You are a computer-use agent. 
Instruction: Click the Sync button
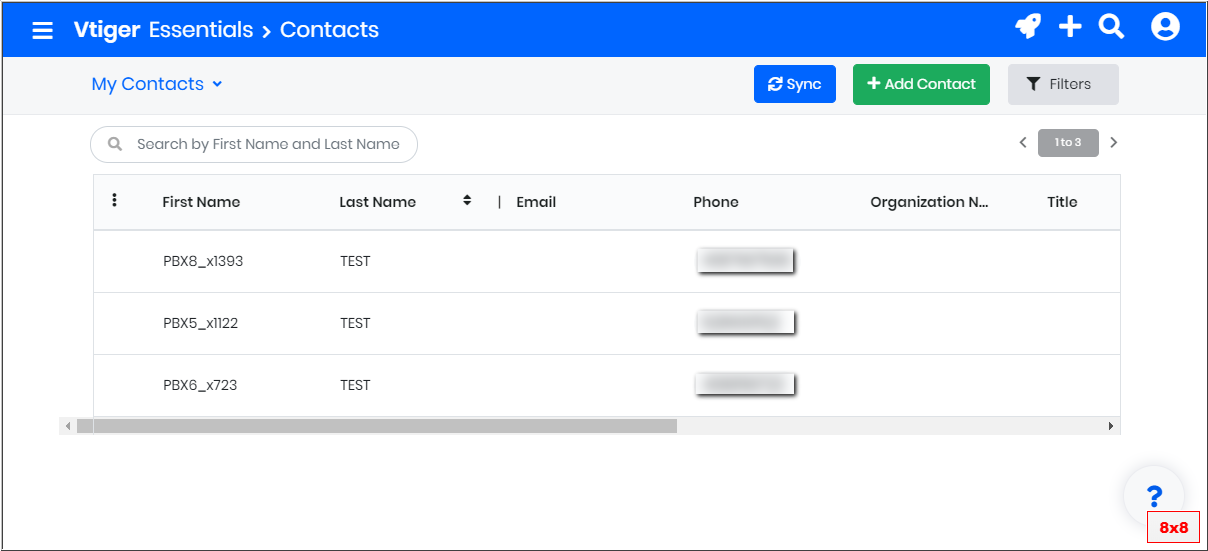(x=795, y=84)
